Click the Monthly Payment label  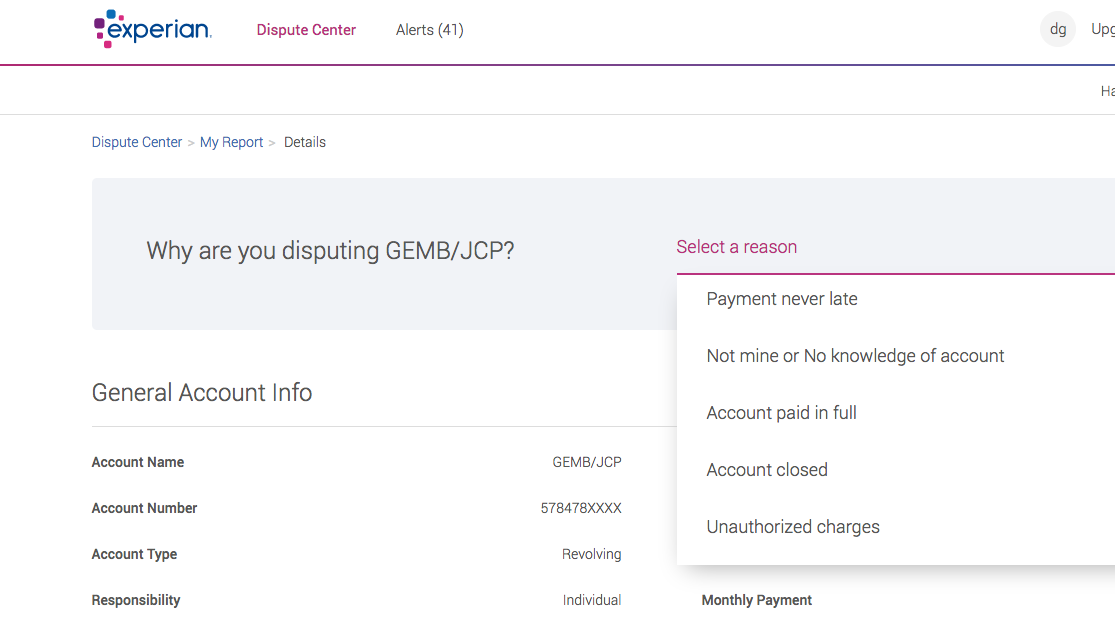pos(757,600)
